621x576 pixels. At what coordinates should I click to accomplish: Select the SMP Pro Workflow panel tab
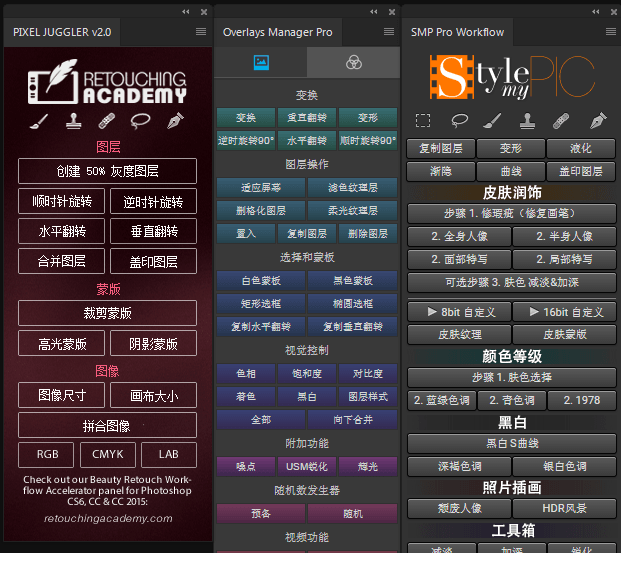pyautogui.click(x=457, y=32)
